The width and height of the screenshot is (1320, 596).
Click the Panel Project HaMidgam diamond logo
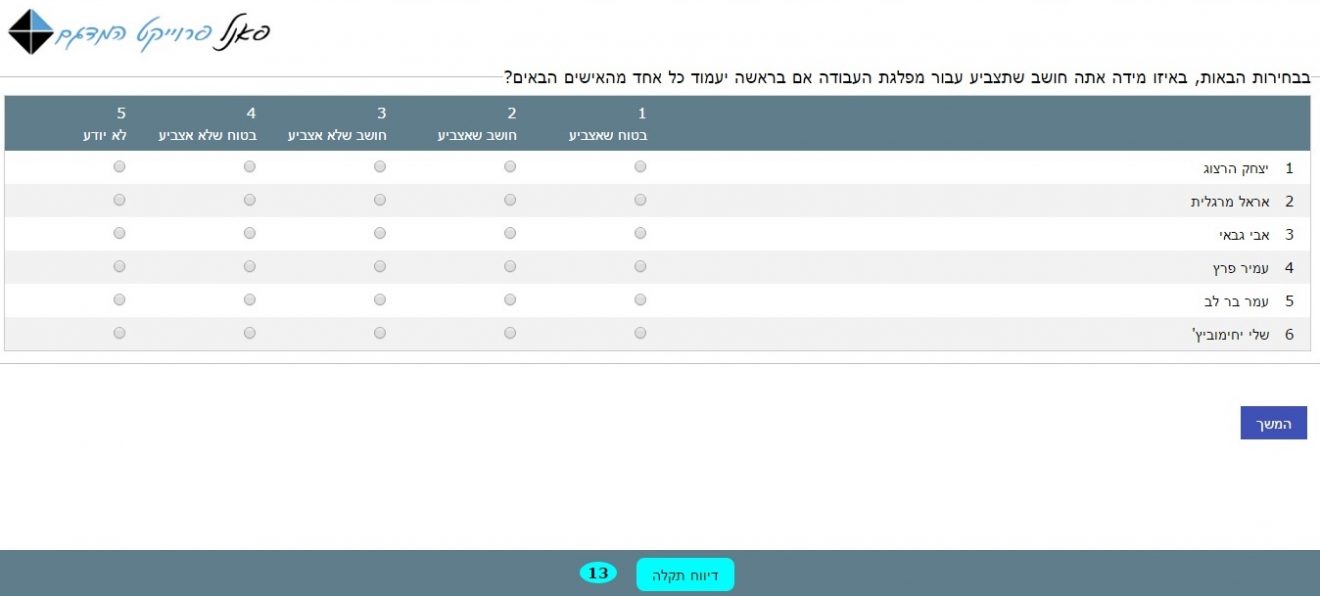[x=30, y=32]
